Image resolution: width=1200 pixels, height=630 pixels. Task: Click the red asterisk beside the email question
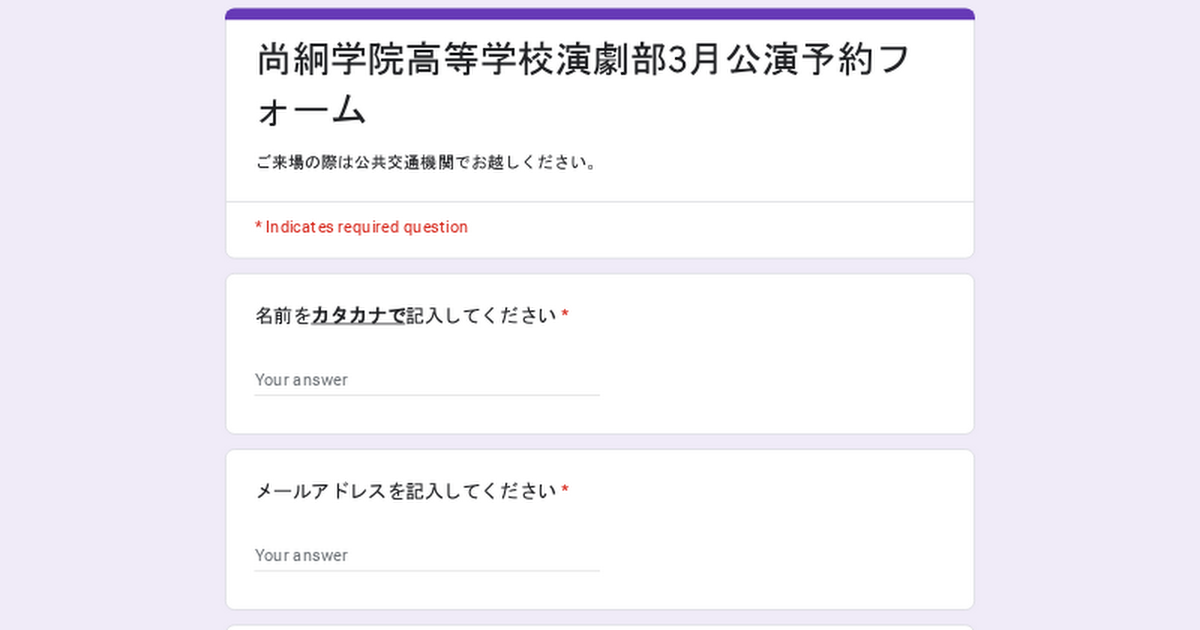click(x=565, y=491)
